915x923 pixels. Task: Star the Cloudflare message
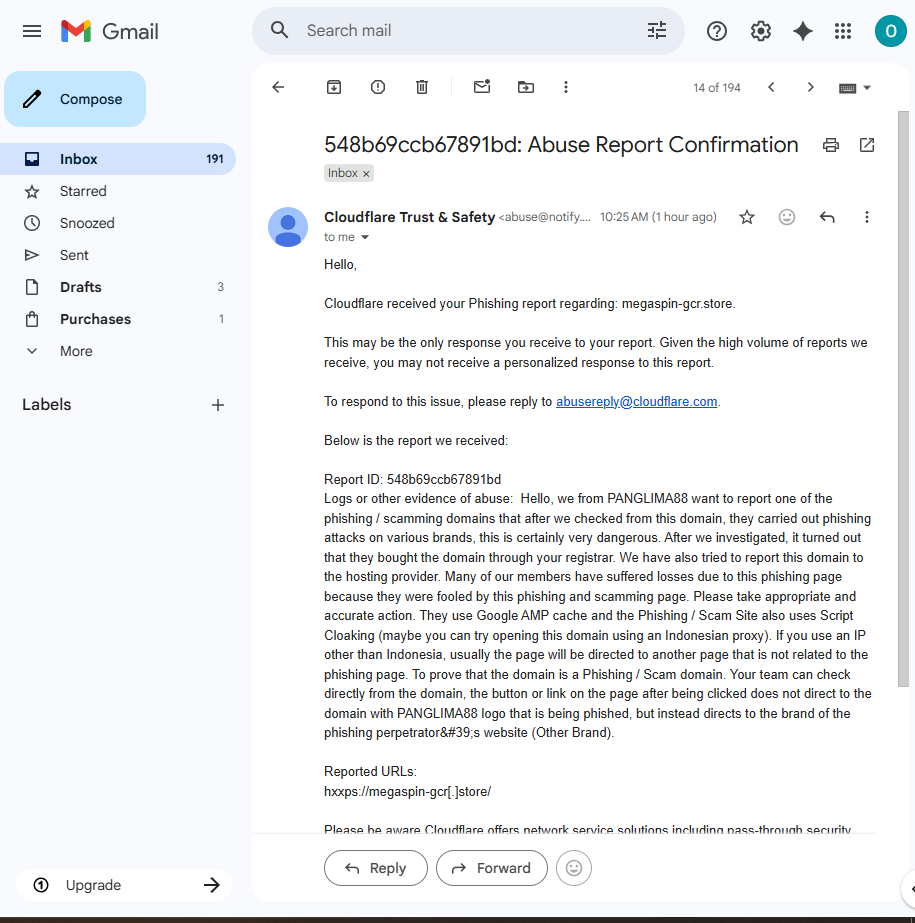coord(747,217)
